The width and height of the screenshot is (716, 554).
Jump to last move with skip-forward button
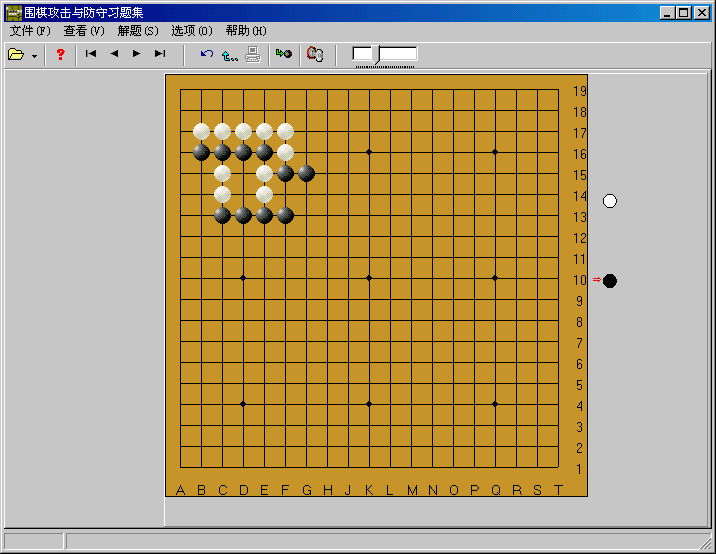pyautogui.click(x=160, y=53)
